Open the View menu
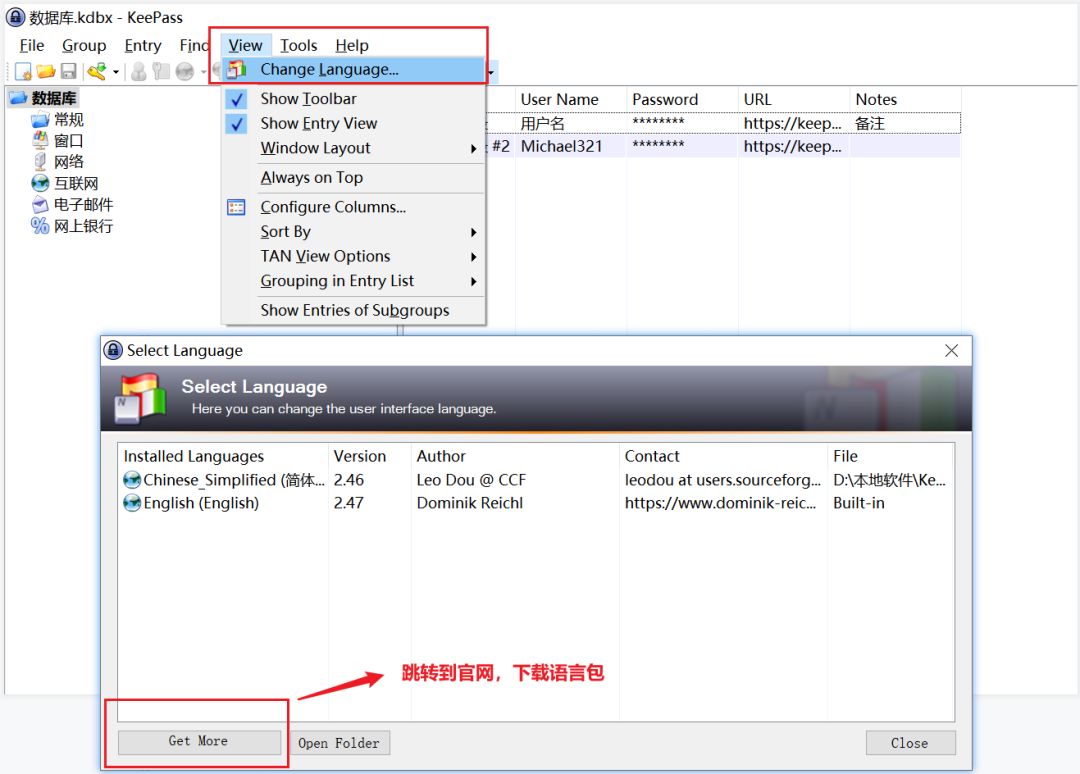The height and width of the screenshot is (774, 1080). click(x=245, y=45)
